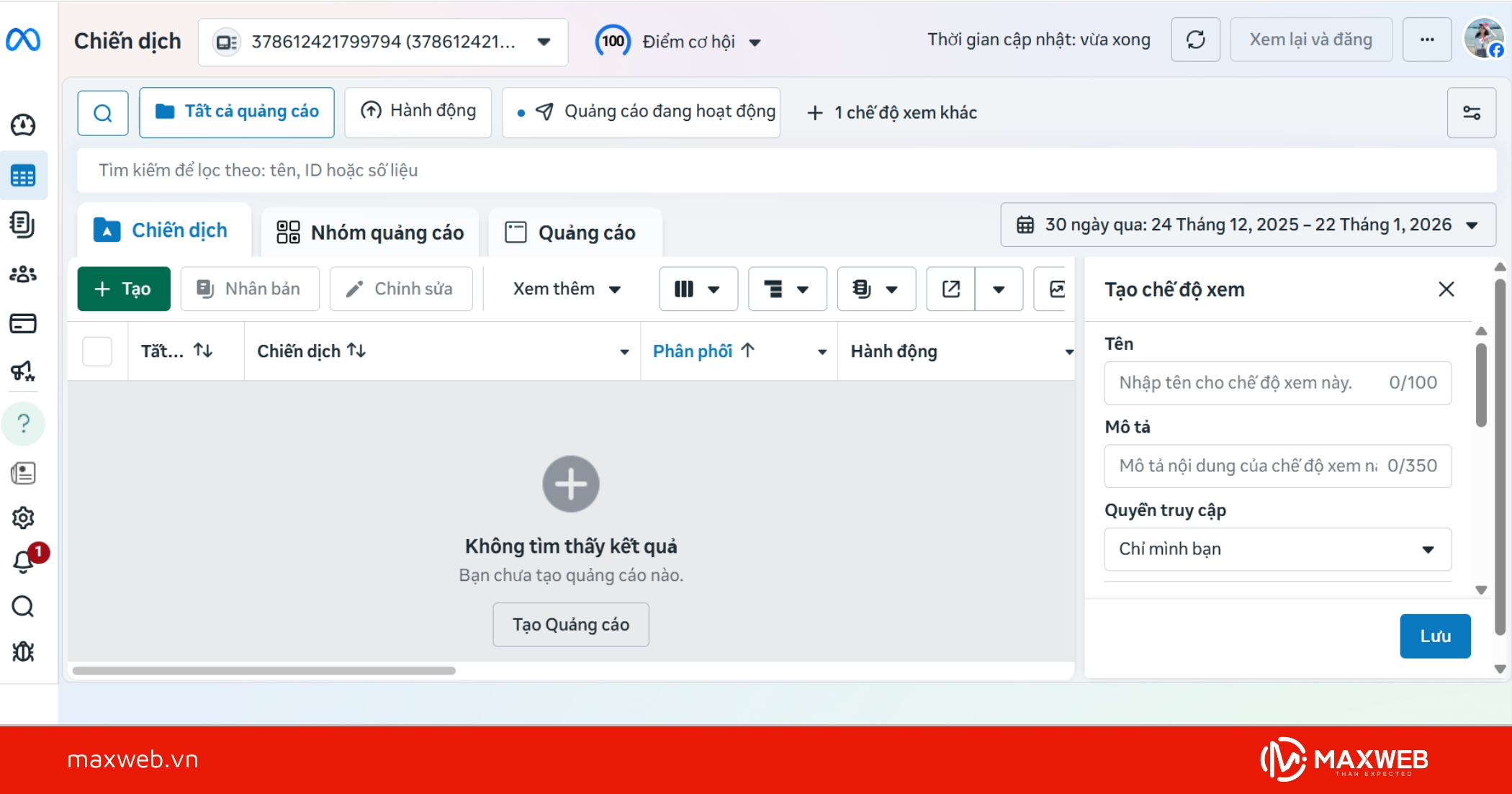Open the Audiences icon in the sidebar
The width and height of the screenshot is (1512, 794).
(x=24, y=274)
